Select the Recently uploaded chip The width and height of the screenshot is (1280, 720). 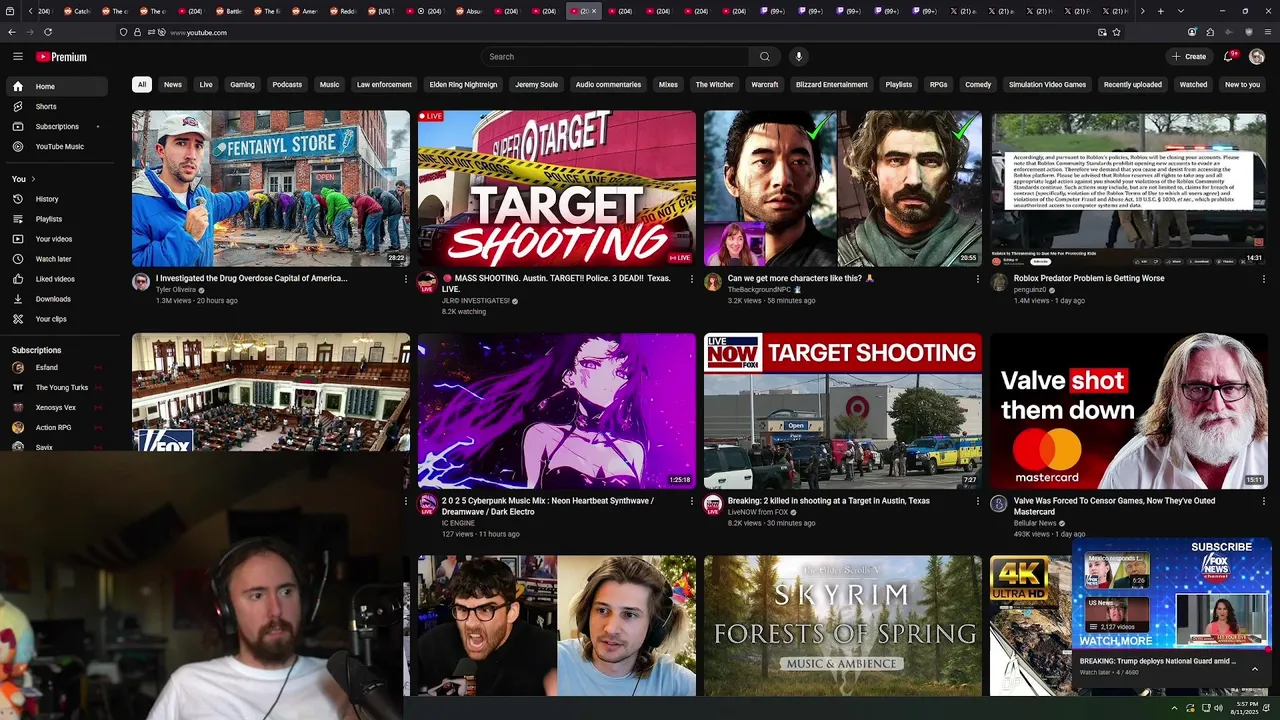1132,85
